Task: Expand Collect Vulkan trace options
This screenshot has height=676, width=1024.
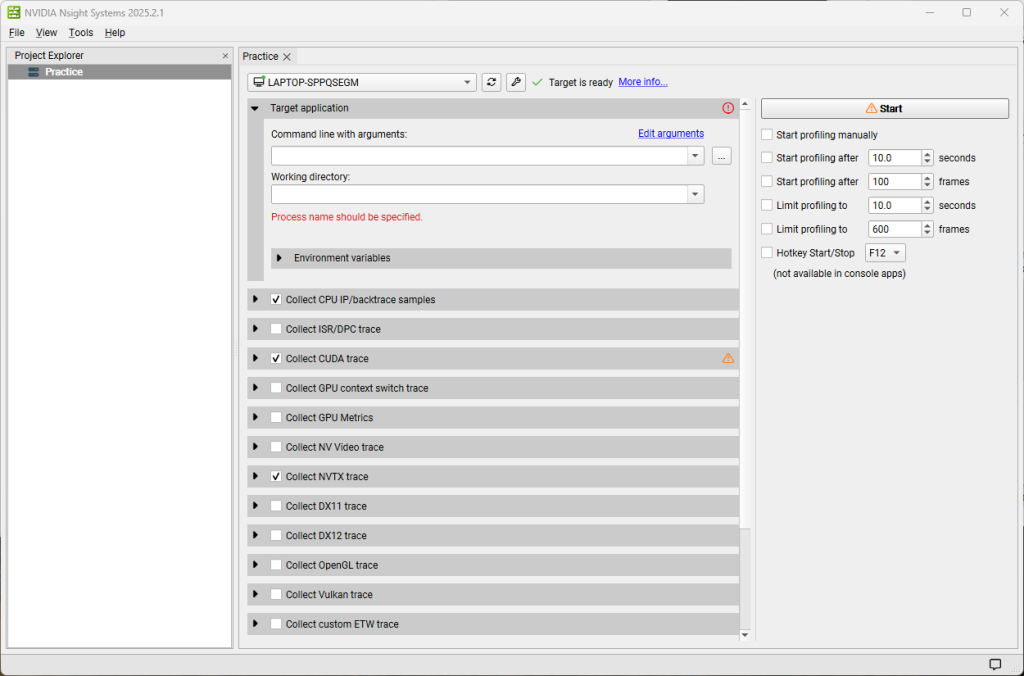Action: [x=255, y=594]
